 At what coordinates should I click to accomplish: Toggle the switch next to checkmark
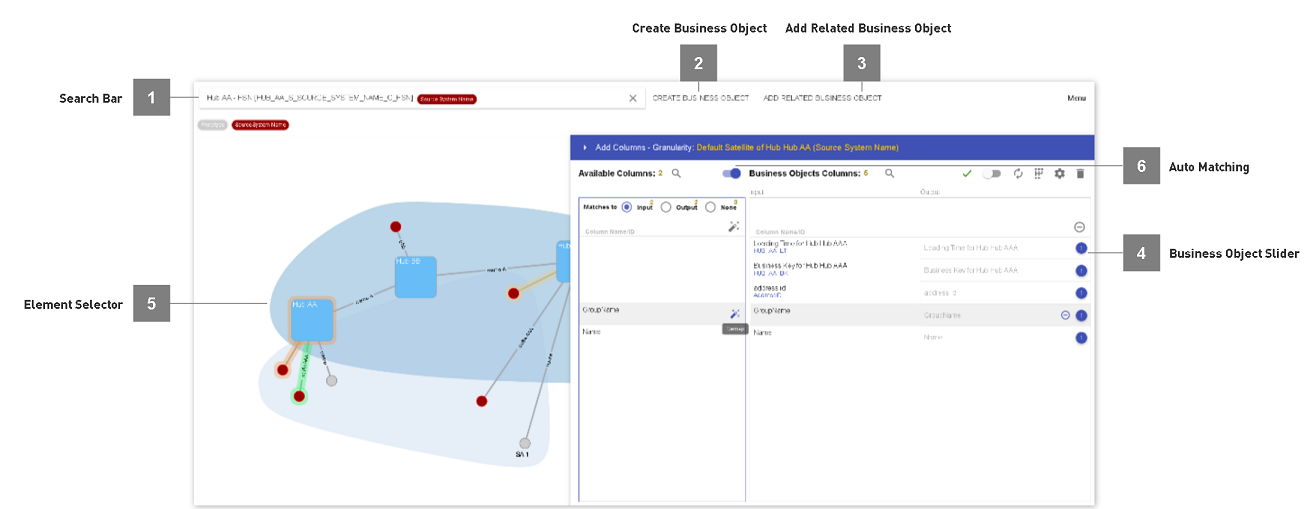point(992,173)
